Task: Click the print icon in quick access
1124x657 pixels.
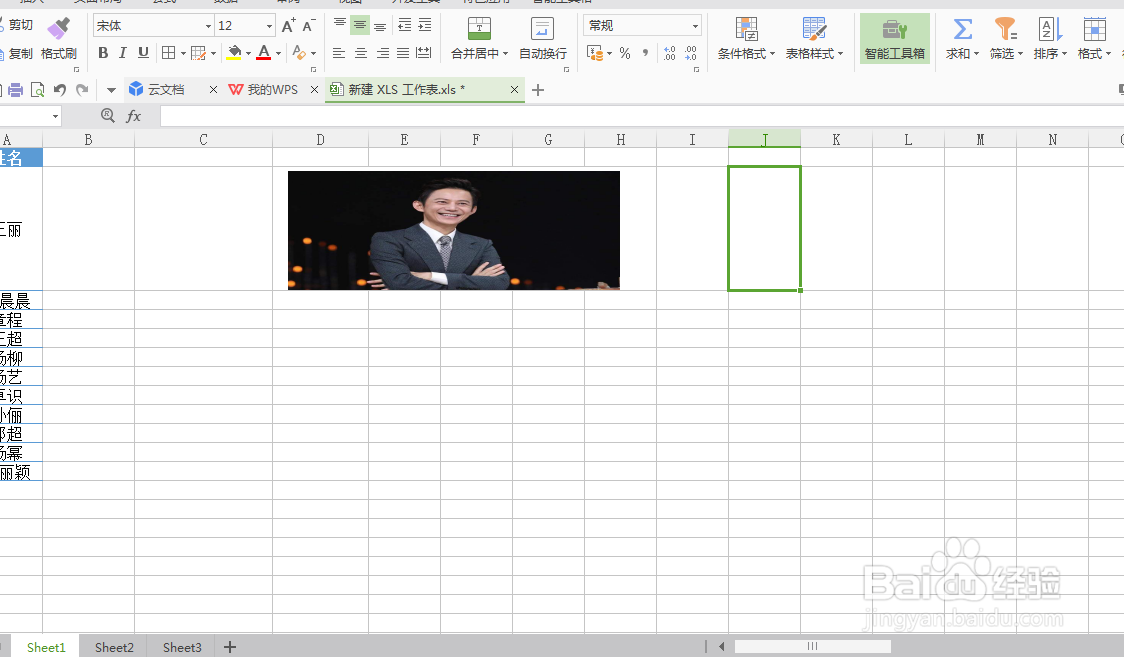Action: (16, 90)
